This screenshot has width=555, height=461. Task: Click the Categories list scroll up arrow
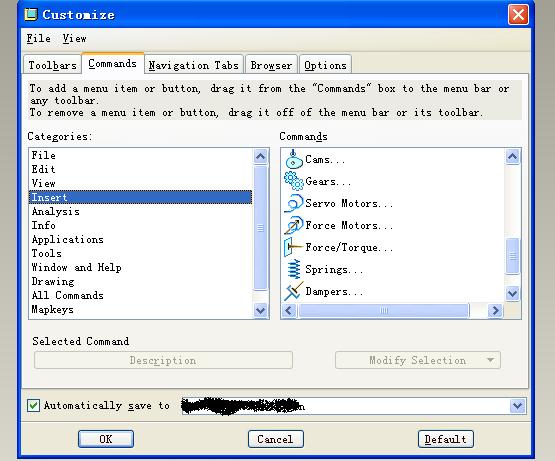pos(261,156)
